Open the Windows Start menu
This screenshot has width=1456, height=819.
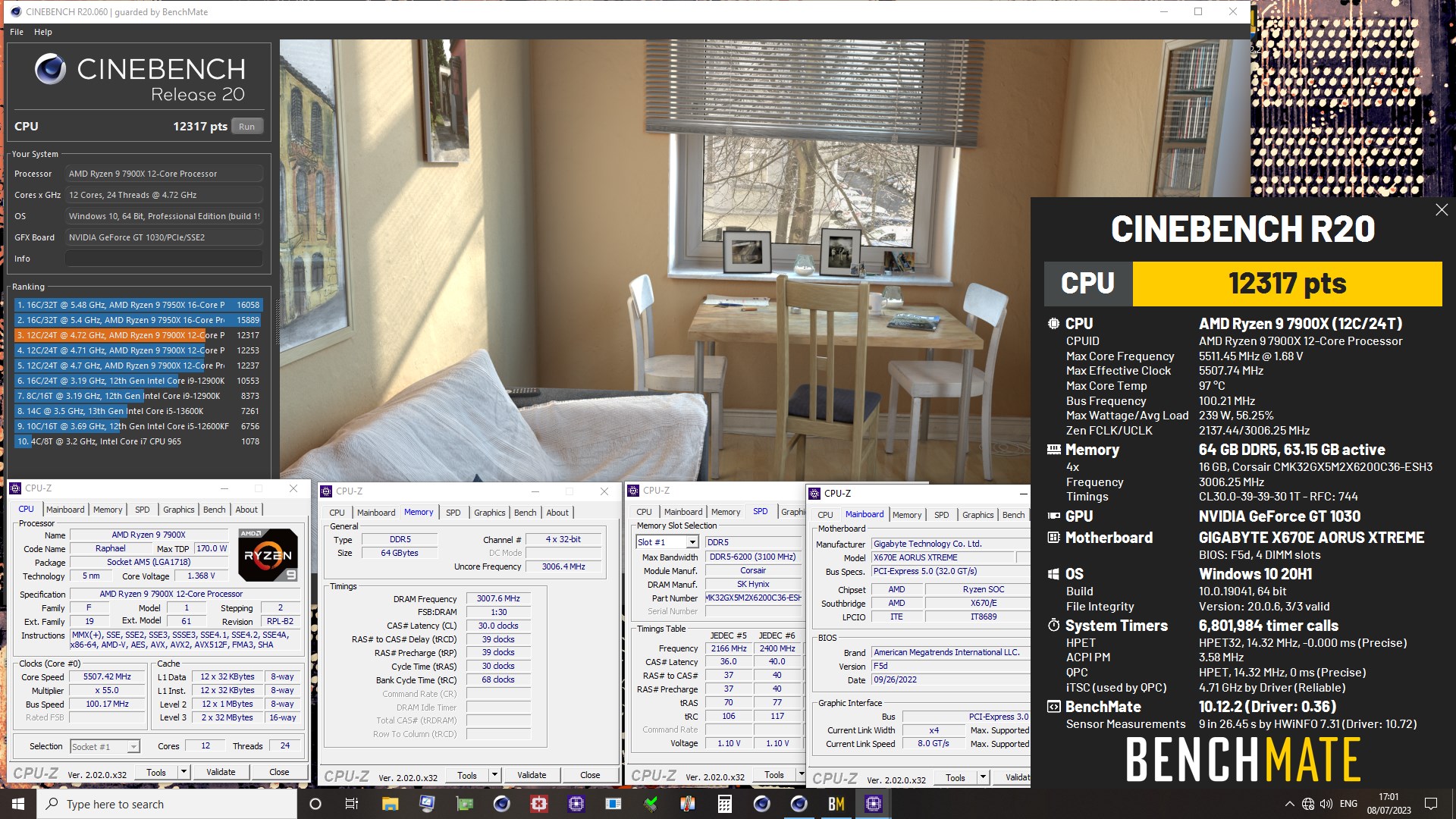(18, 804)
